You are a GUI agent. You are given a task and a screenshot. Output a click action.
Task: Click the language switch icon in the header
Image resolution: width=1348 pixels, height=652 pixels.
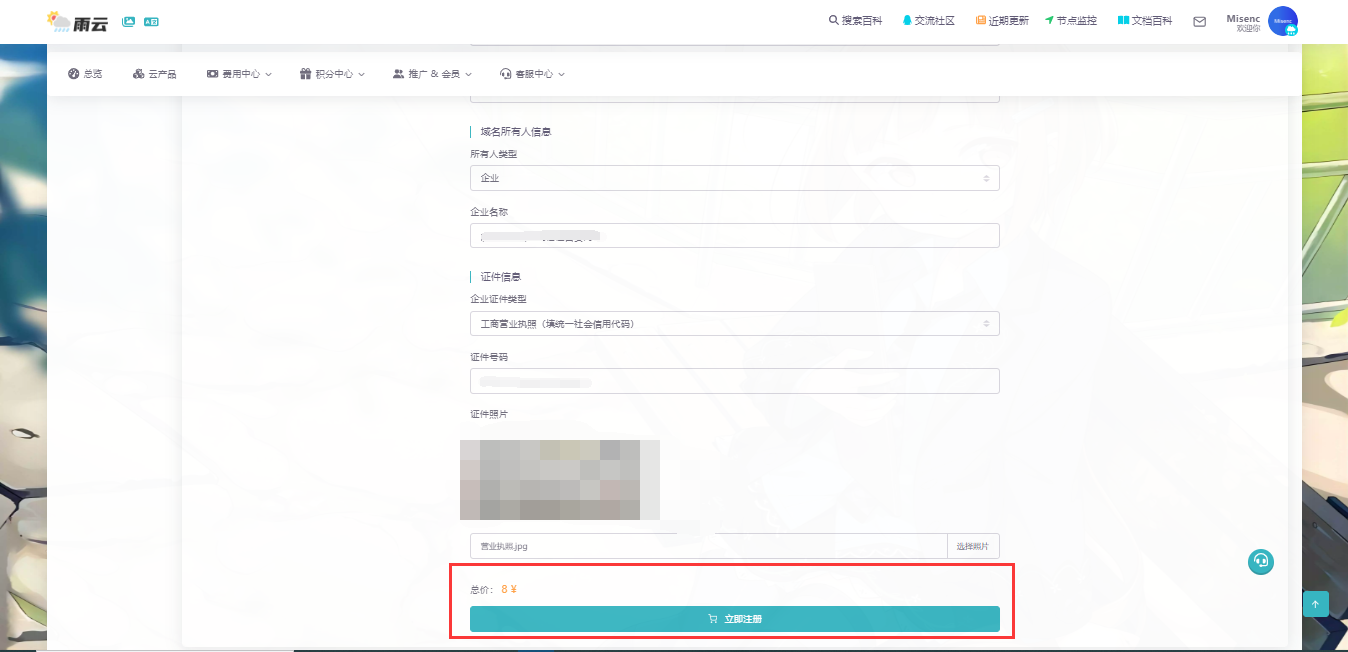pos(151,21)
